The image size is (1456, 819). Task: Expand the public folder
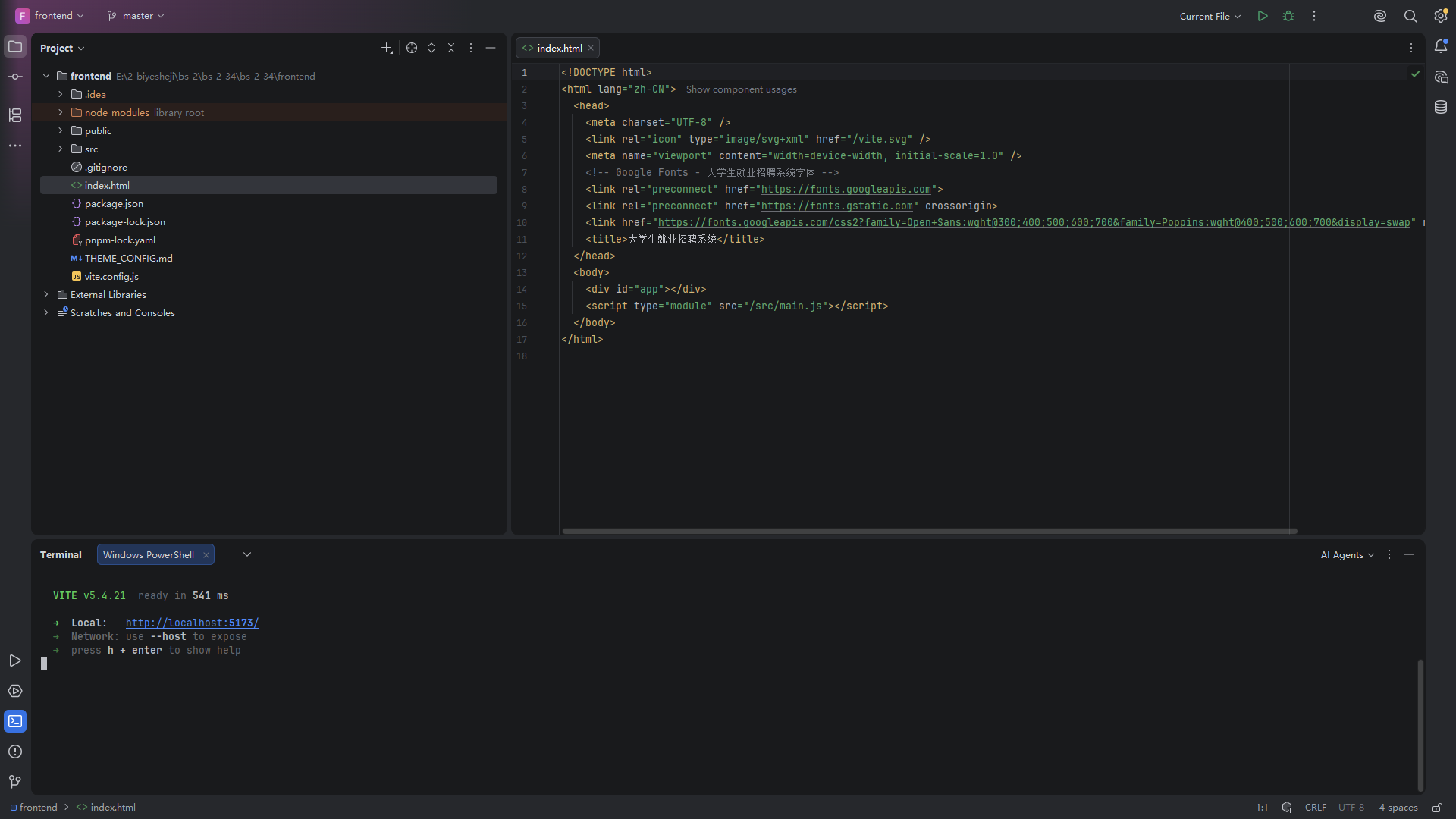click(x=61, y=130)
